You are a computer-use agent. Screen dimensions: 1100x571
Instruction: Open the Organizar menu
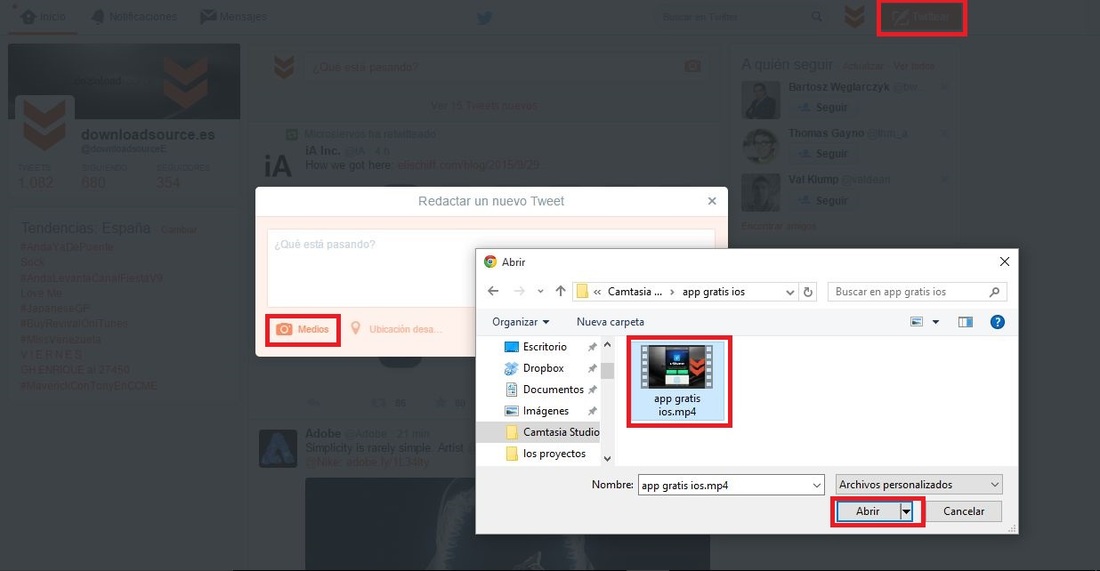click(x=521, y=322)
